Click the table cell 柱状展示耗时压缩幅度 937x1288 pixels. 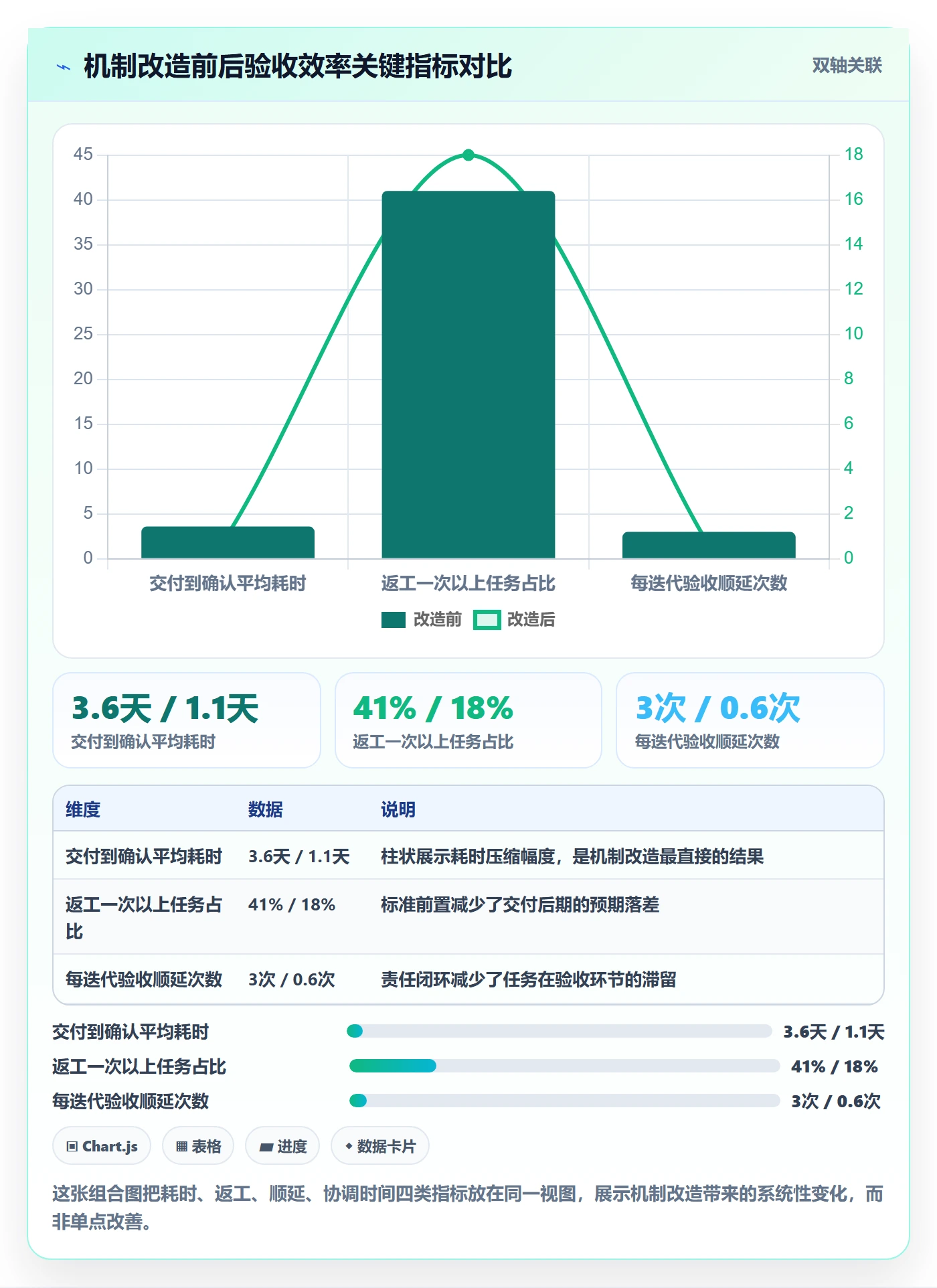tap(572, 856)
